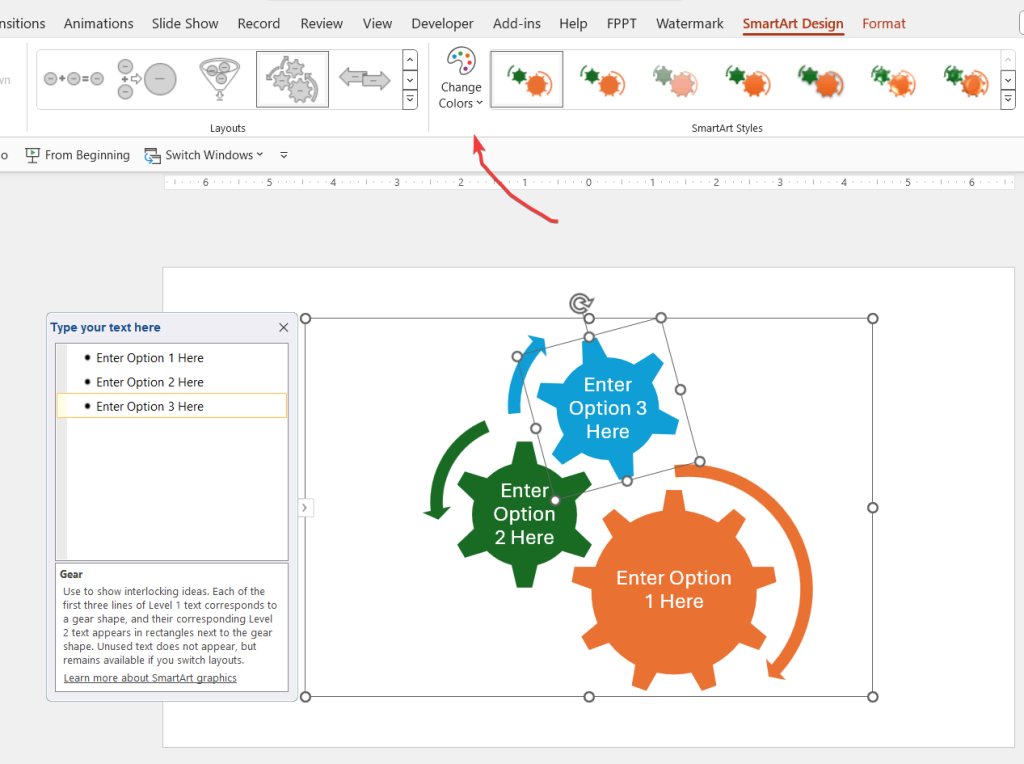Apply the shadowed SmartArt style with large orange gear
1024x764 pixels.
821,79
